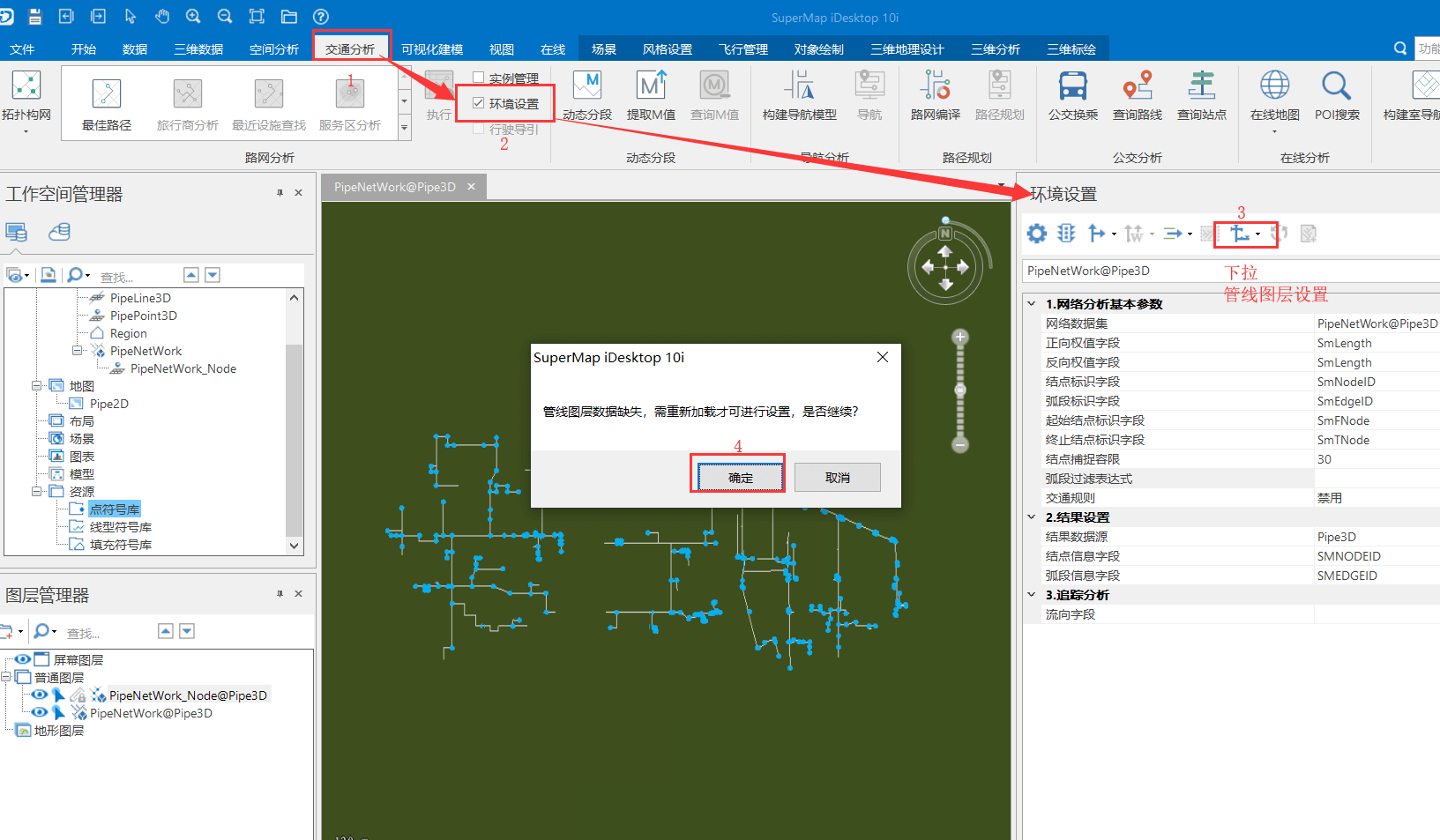Click the open folder icon in the top toolbar
Viewport: 1440px width, 840px height.
(x=289, y=16)
